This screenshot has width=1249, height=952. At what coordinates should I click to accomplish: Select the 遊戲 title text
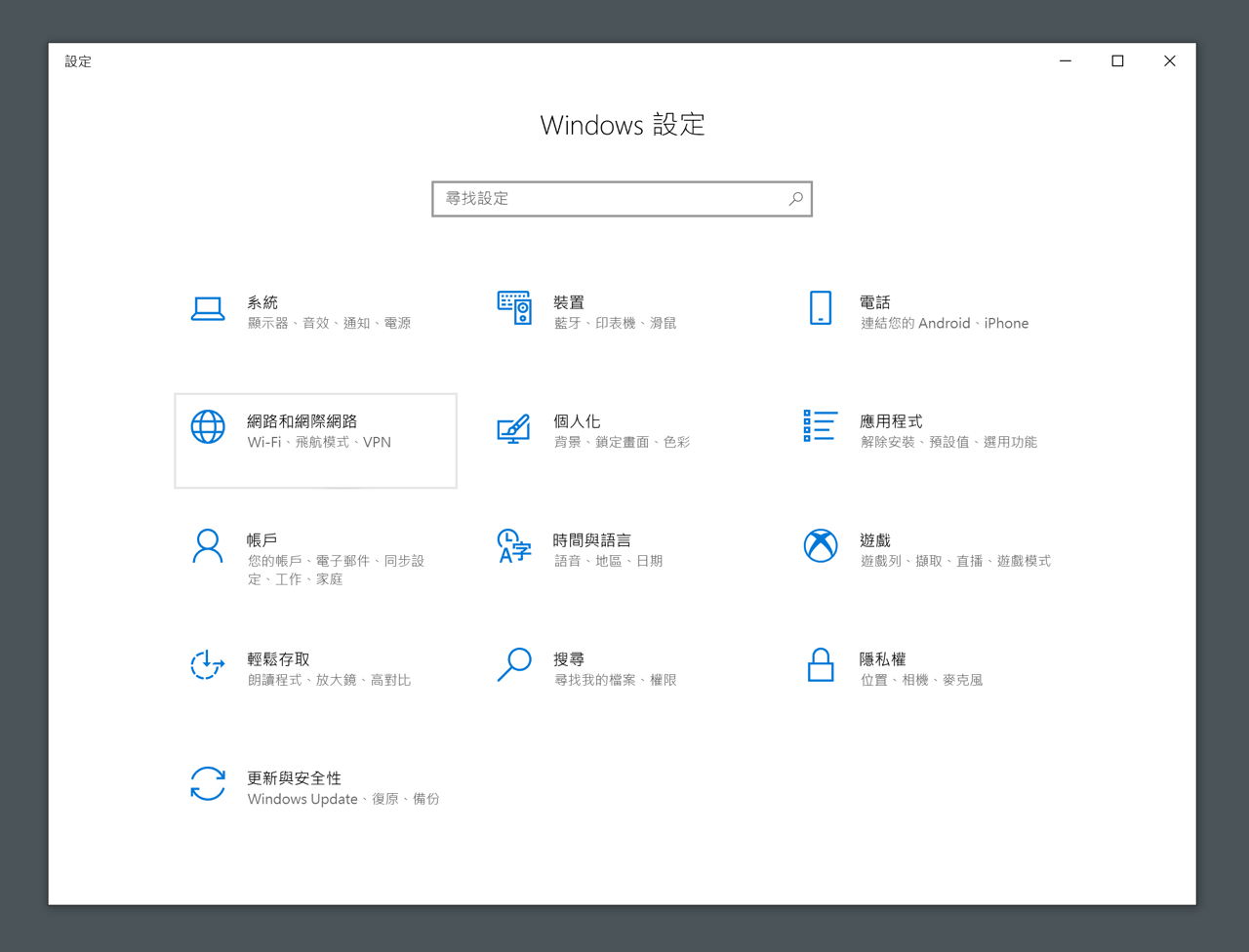[x=875, y=540]
